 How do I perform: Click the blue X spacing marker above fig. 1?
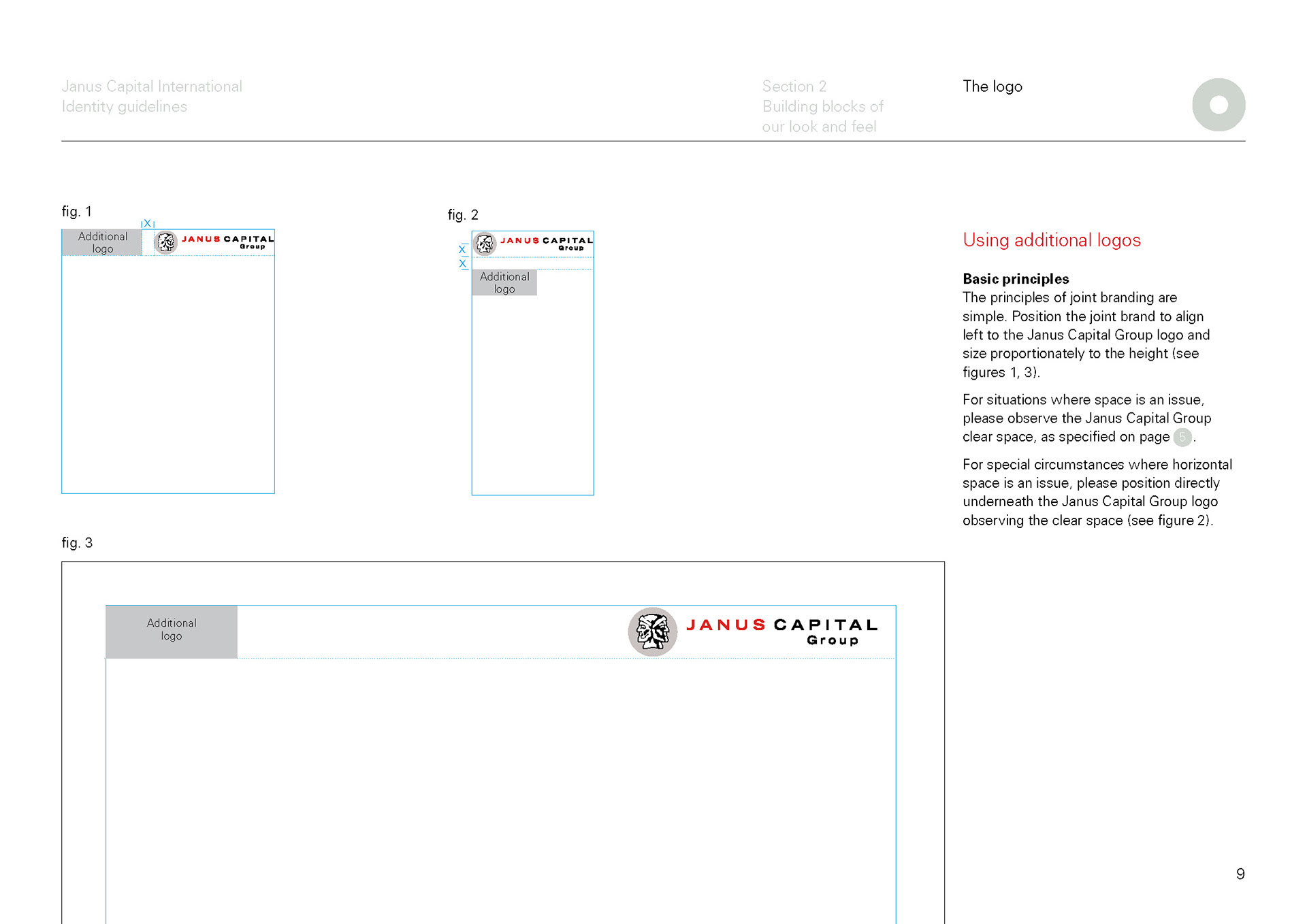[147, 223]
